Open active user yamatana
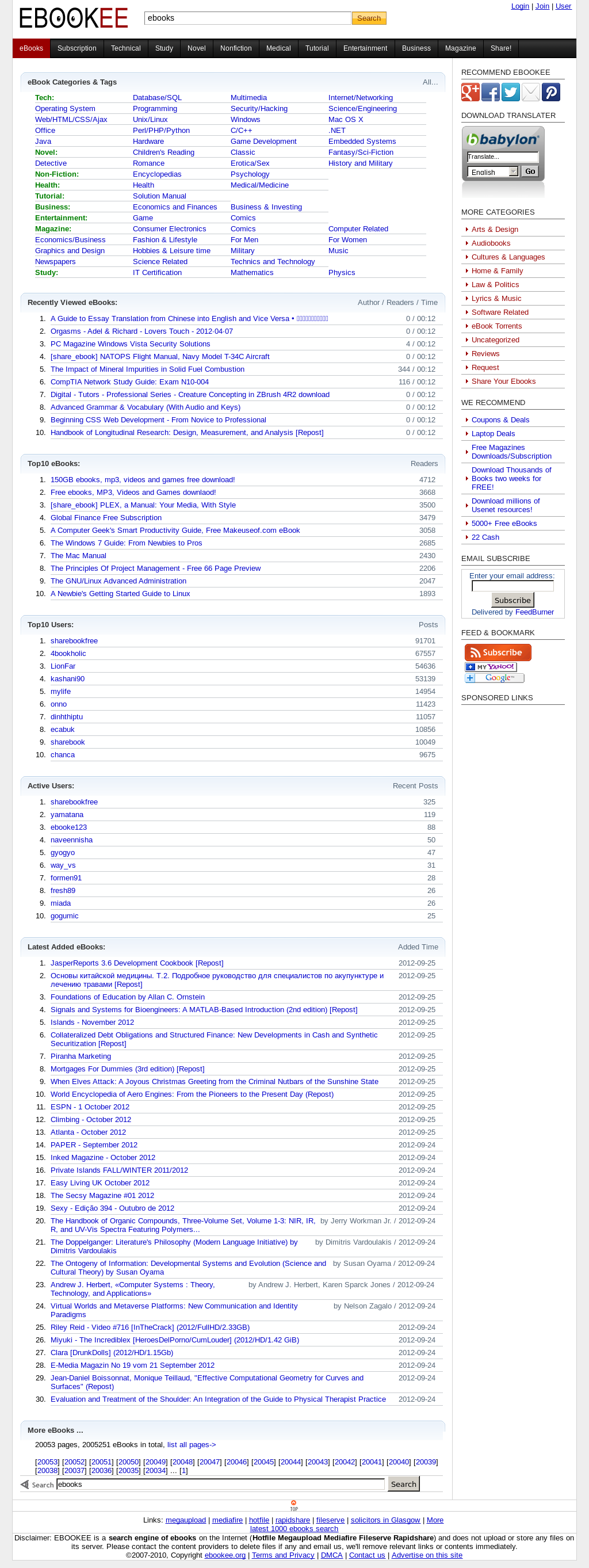589x1568 pixels. [x=67, y=815]
